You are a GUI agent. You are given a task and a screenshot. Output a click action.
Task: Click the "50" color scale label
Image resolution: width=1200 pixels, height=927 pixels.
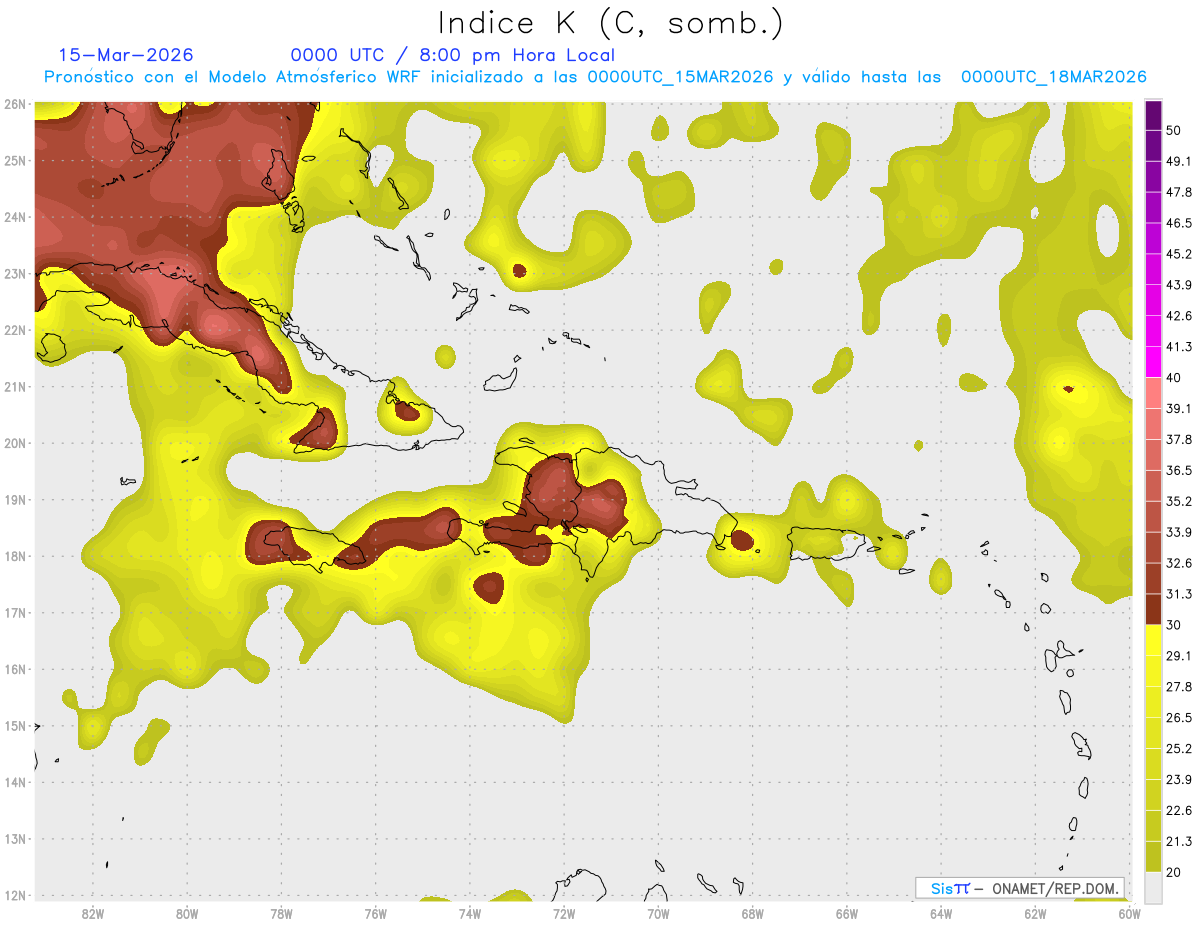(x=1173, y=130)
